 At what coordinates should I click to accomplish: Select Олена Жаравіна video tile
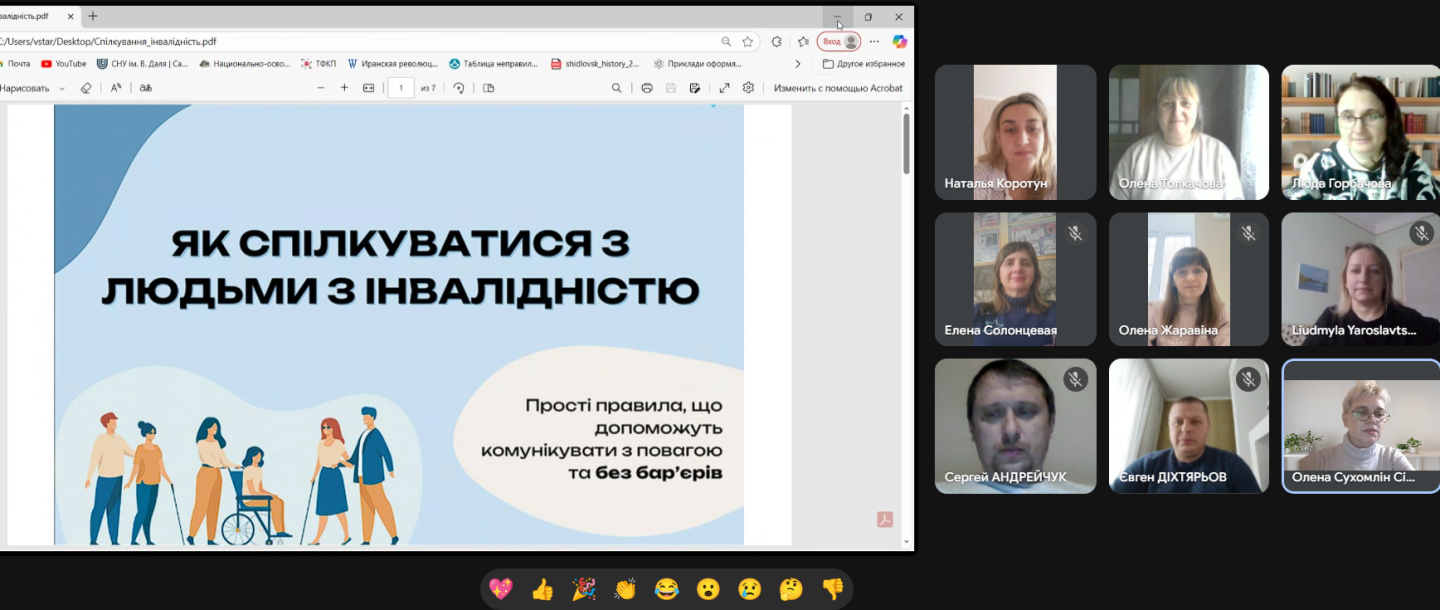coord(1189,279)
